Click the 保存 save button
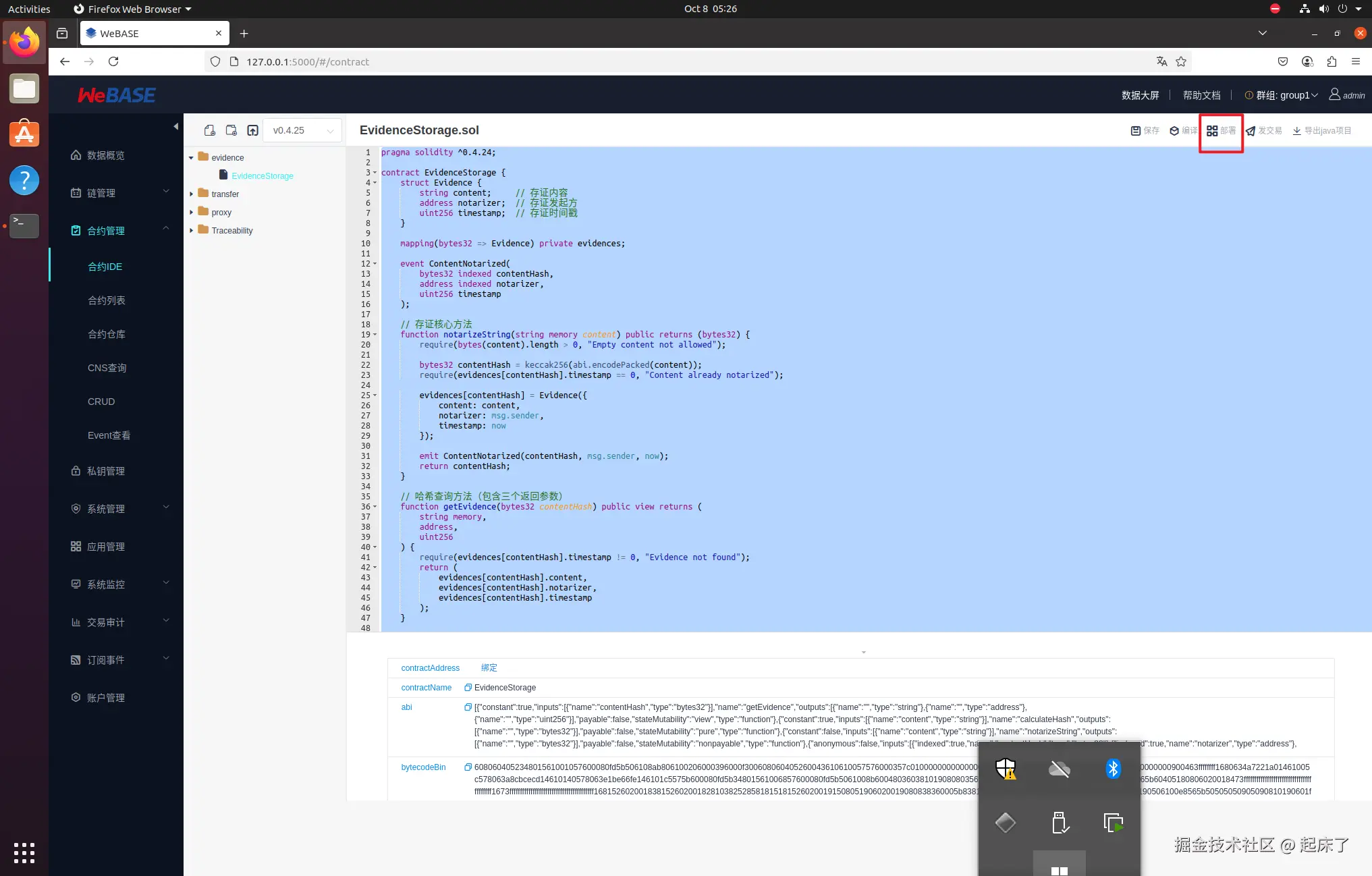The image size is (1372, 876). point(1145,131)
